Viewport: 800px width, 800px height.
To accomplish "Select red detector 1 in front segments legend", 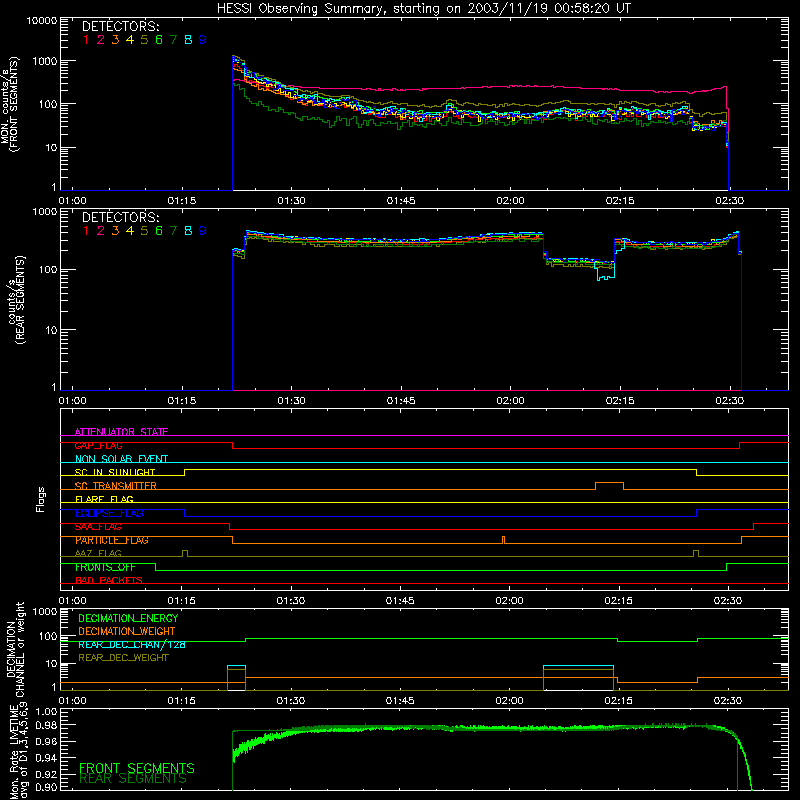I will (x=86, y=40).
